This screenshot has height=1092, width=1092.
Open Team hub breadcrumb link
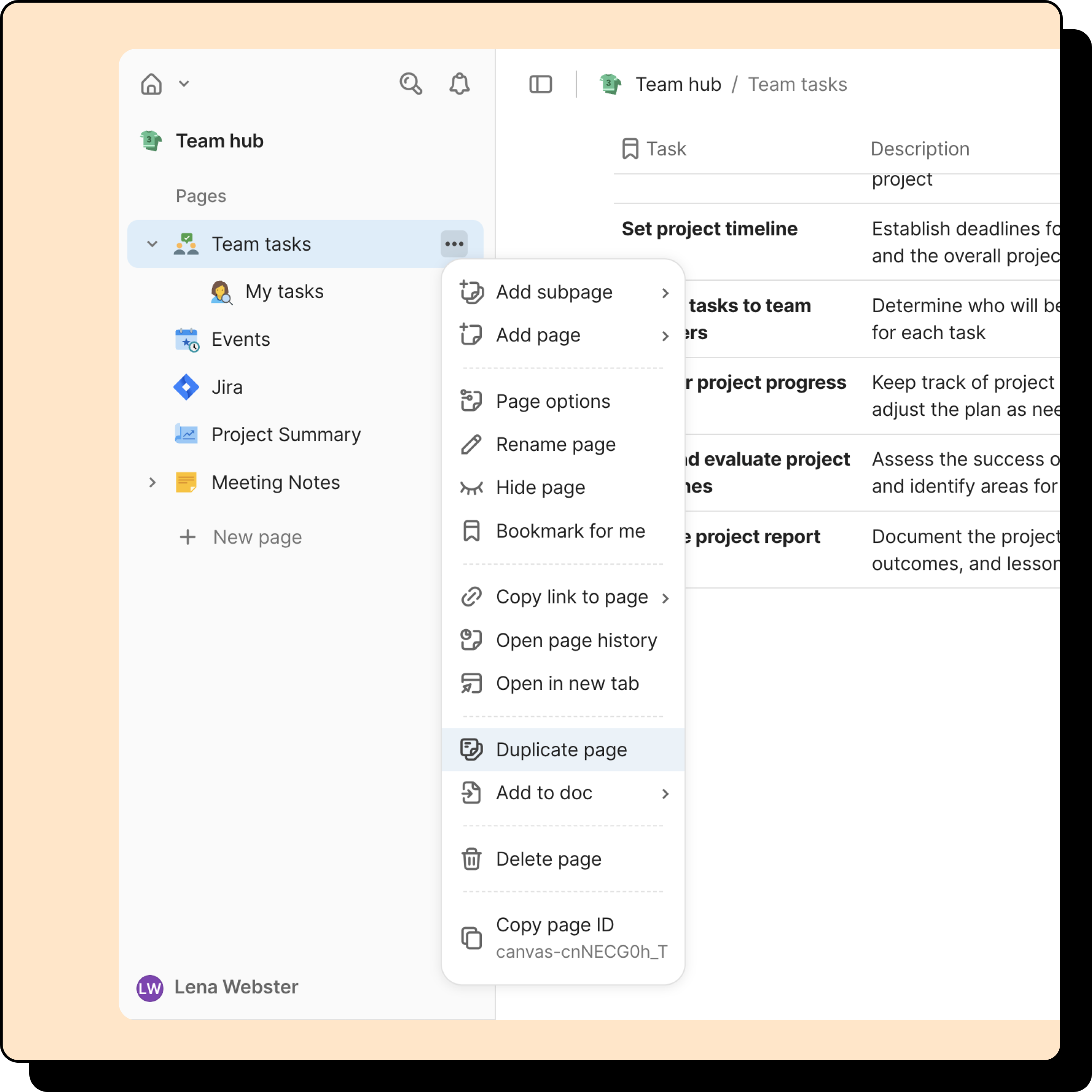[x=678, y=84]
